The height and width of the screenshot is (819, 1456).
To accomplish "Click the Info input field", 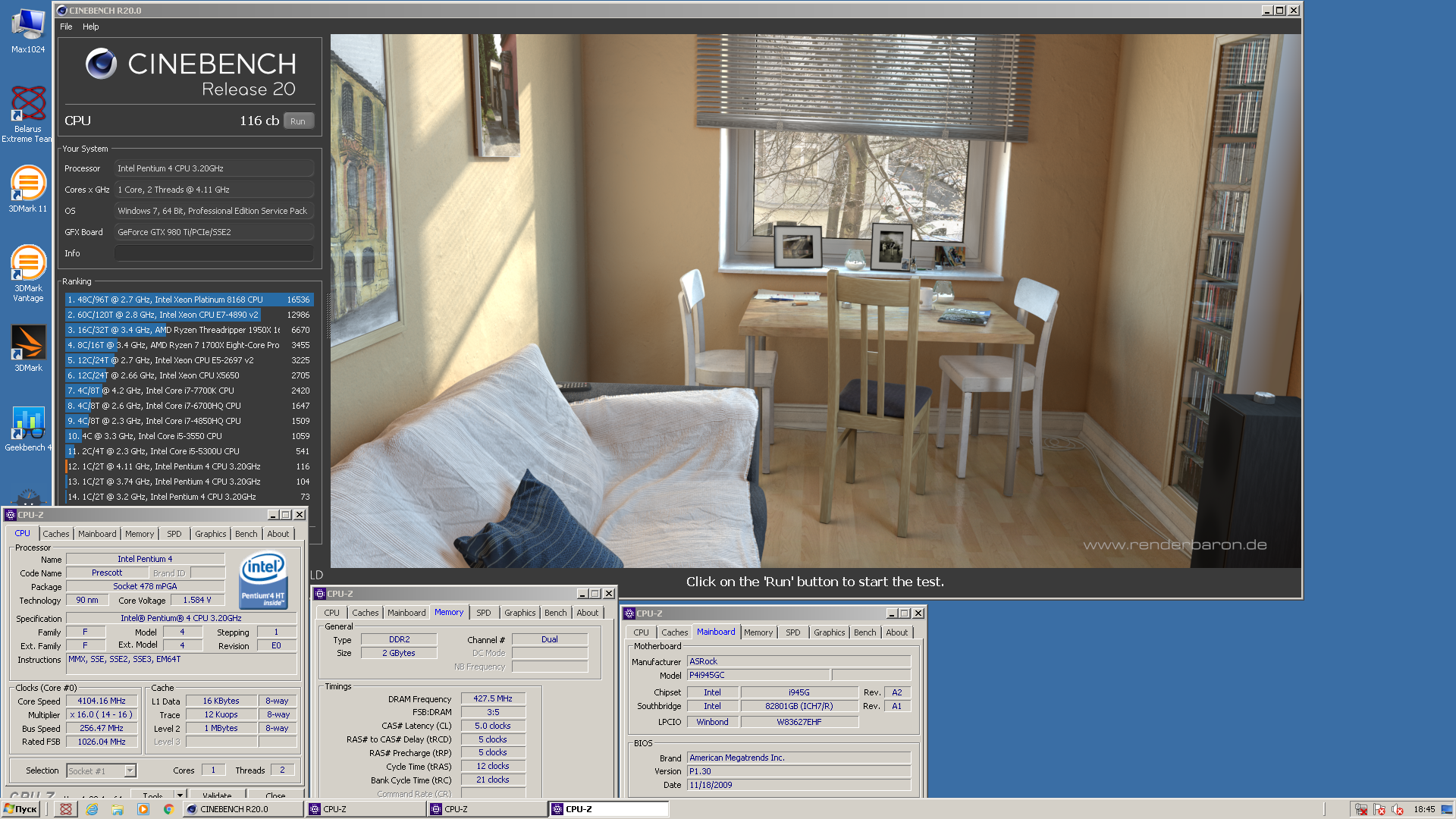I will (214, 253).
